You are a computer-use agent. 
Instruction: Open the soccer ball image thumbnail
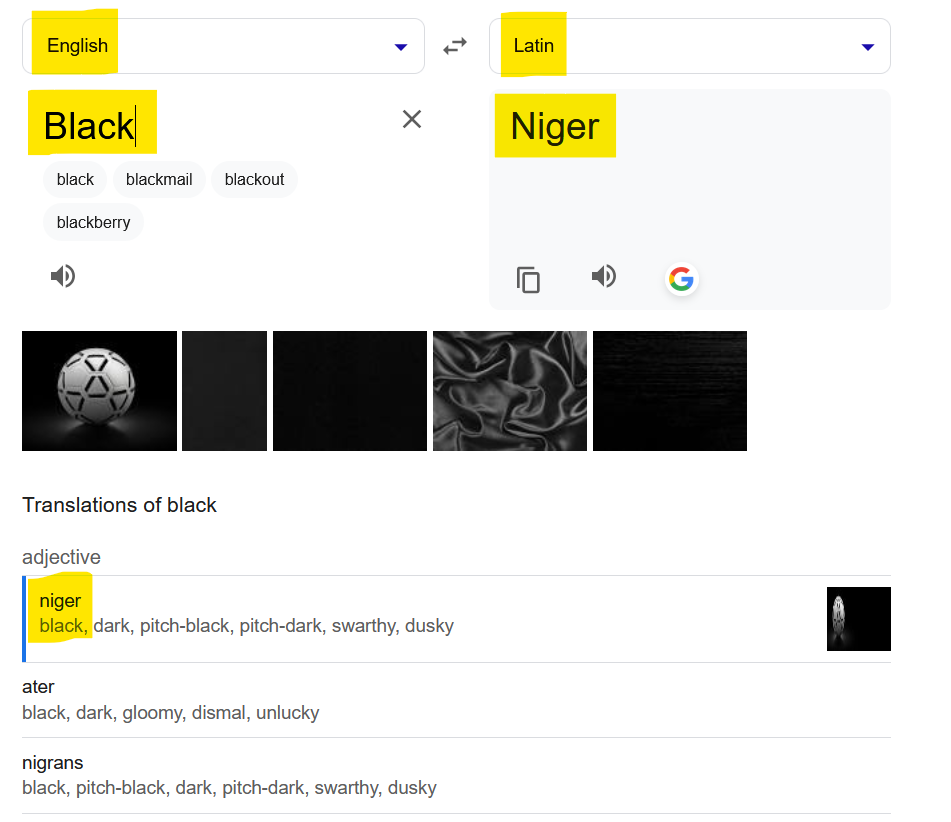pos(99,391)
